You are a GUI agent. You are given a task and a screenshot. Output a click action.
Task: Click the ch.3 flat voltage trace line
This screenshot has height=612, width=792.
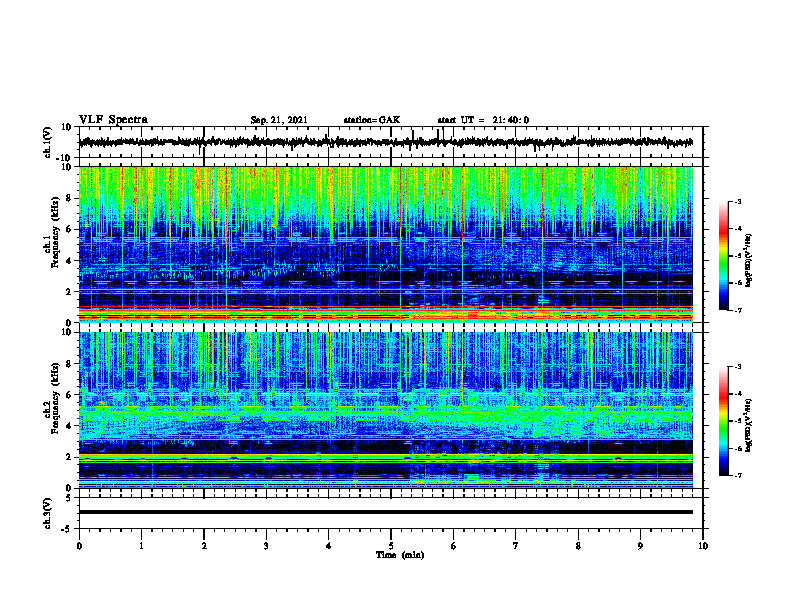(x=386, y=512)
